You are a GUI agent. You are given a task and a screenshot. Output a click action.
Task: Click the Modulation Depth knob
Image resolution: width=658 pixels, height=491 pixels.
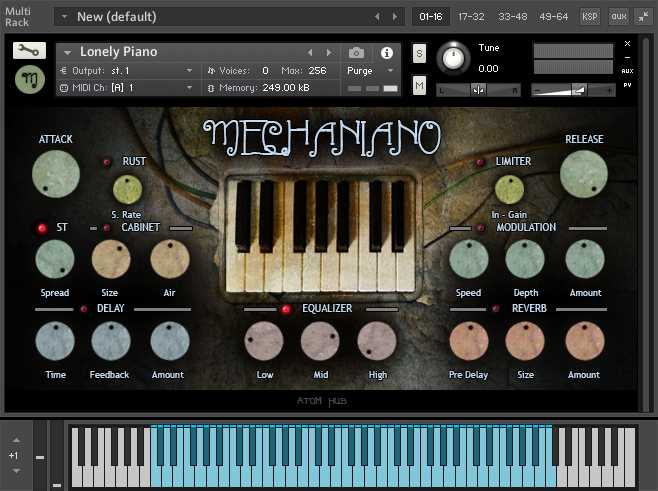[525, 259]
